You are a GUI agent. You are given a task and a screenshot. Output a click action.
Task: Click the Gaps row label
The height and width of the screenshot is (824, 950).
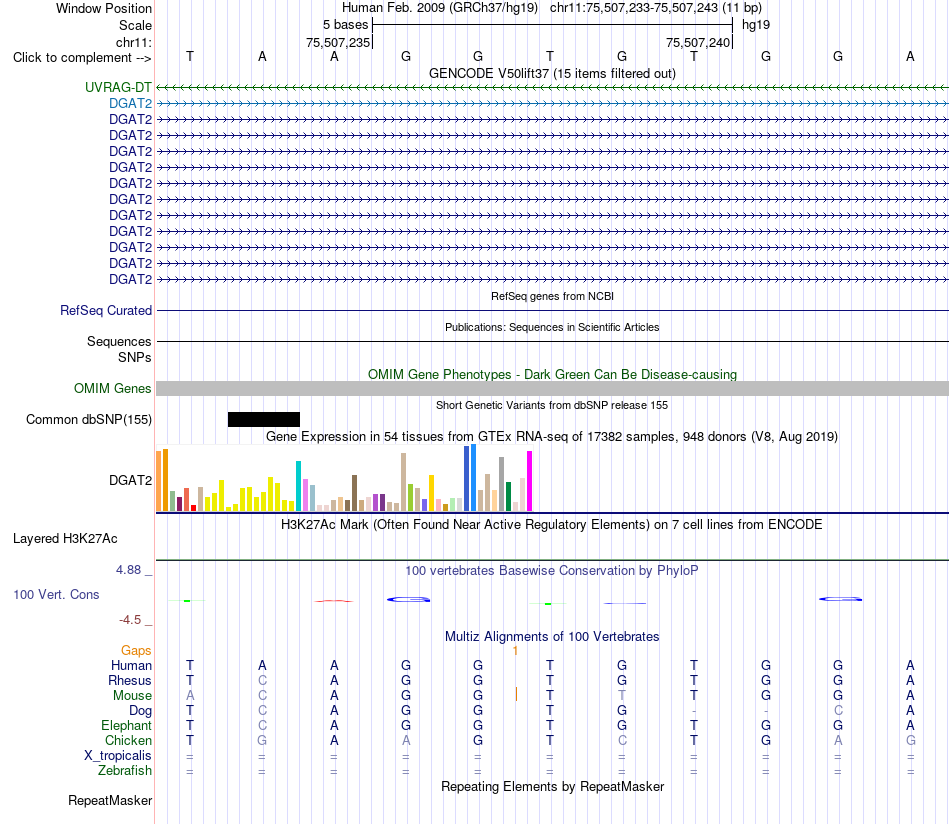[136, 650]
